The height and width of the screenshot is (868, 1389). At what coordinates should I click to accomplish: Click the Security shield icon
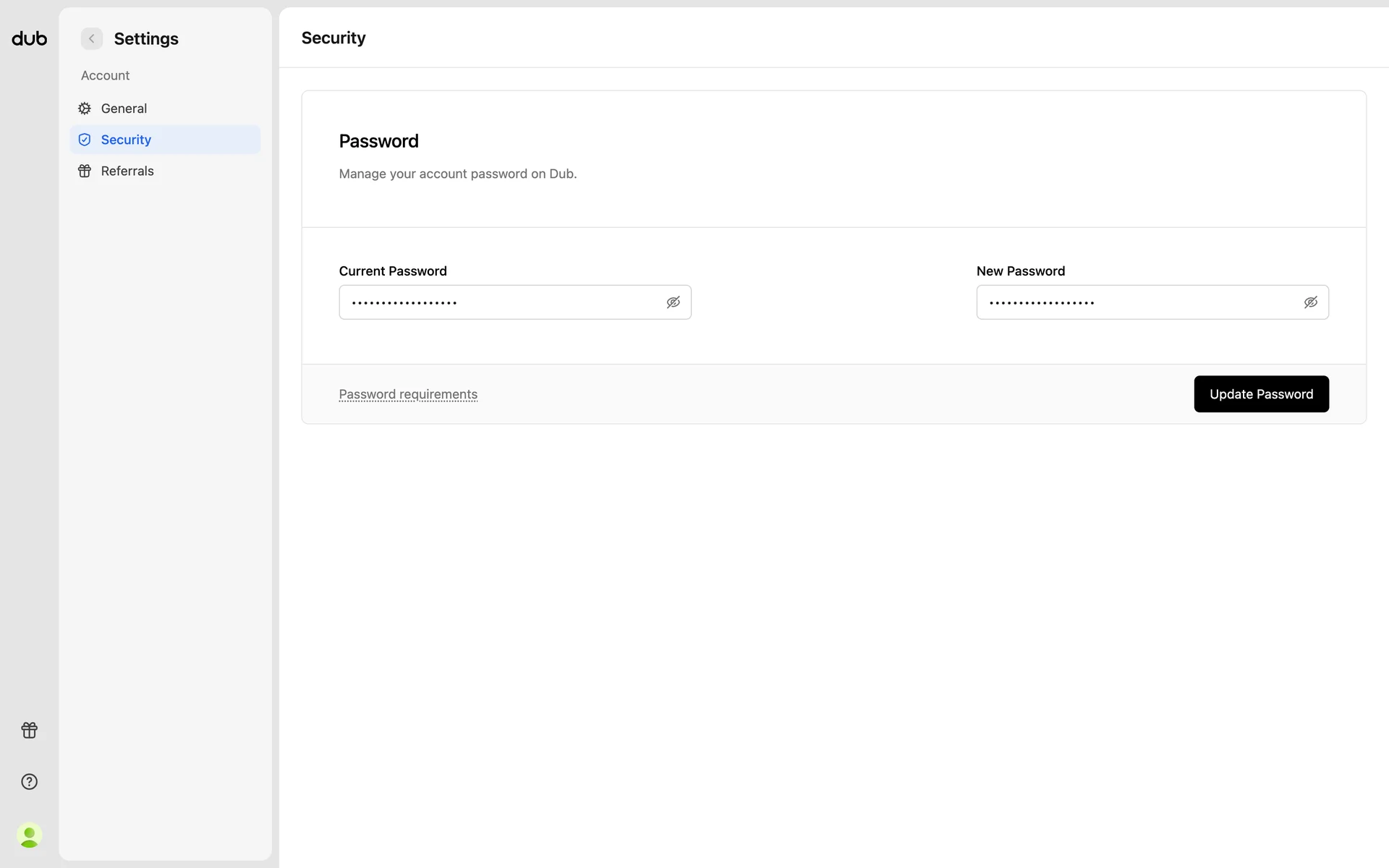point(85,140)
